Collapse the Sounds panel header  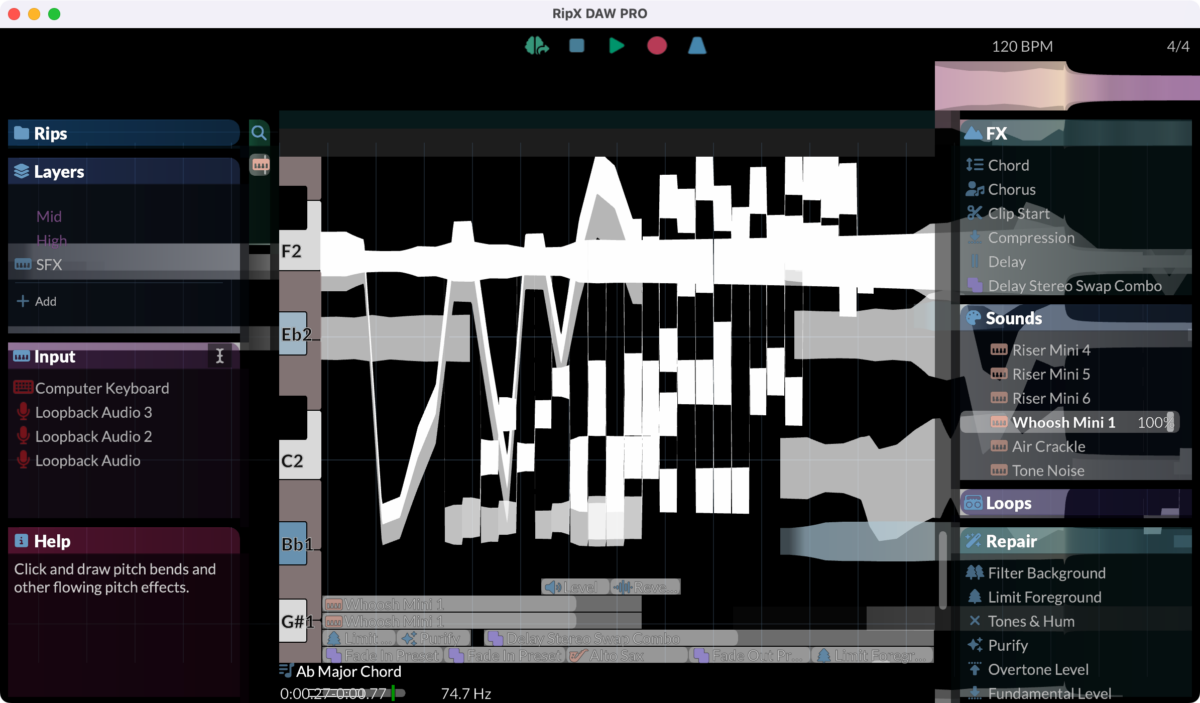1076,318
